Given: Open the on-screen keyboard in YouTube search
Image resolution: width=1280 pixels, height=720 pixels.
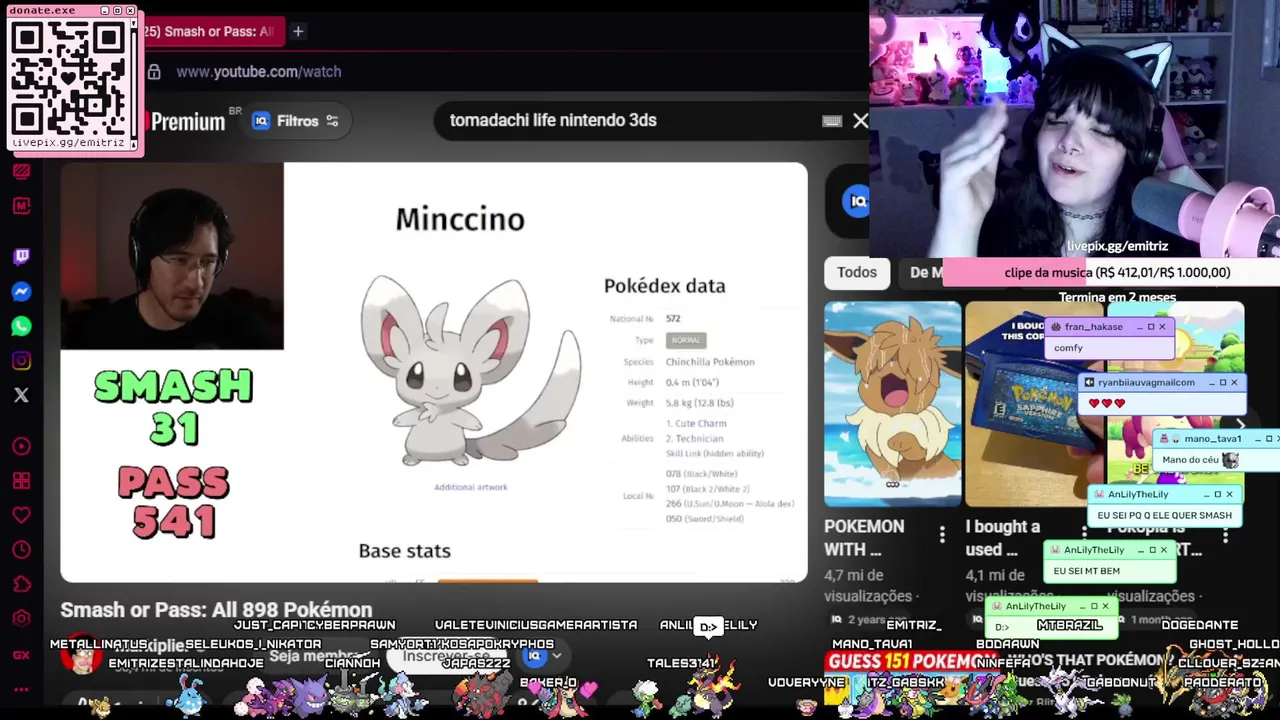Looking at the screenshot, I should (832, 121).
